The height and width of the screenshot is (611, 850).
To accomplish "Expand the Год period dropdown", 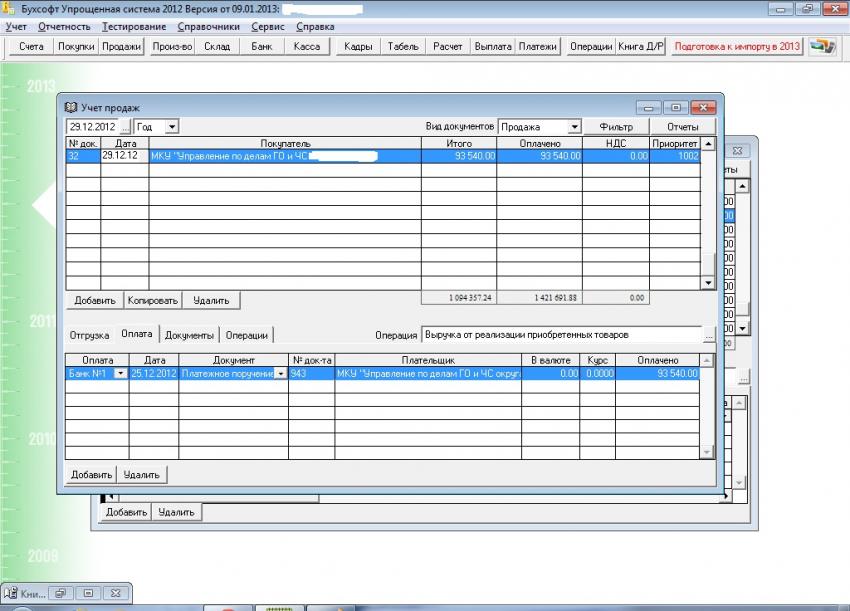I will coord(171,127).
